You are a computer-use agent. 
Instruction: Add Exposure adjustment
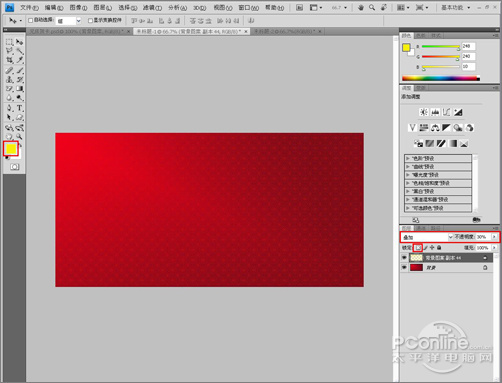coord(458,112)
